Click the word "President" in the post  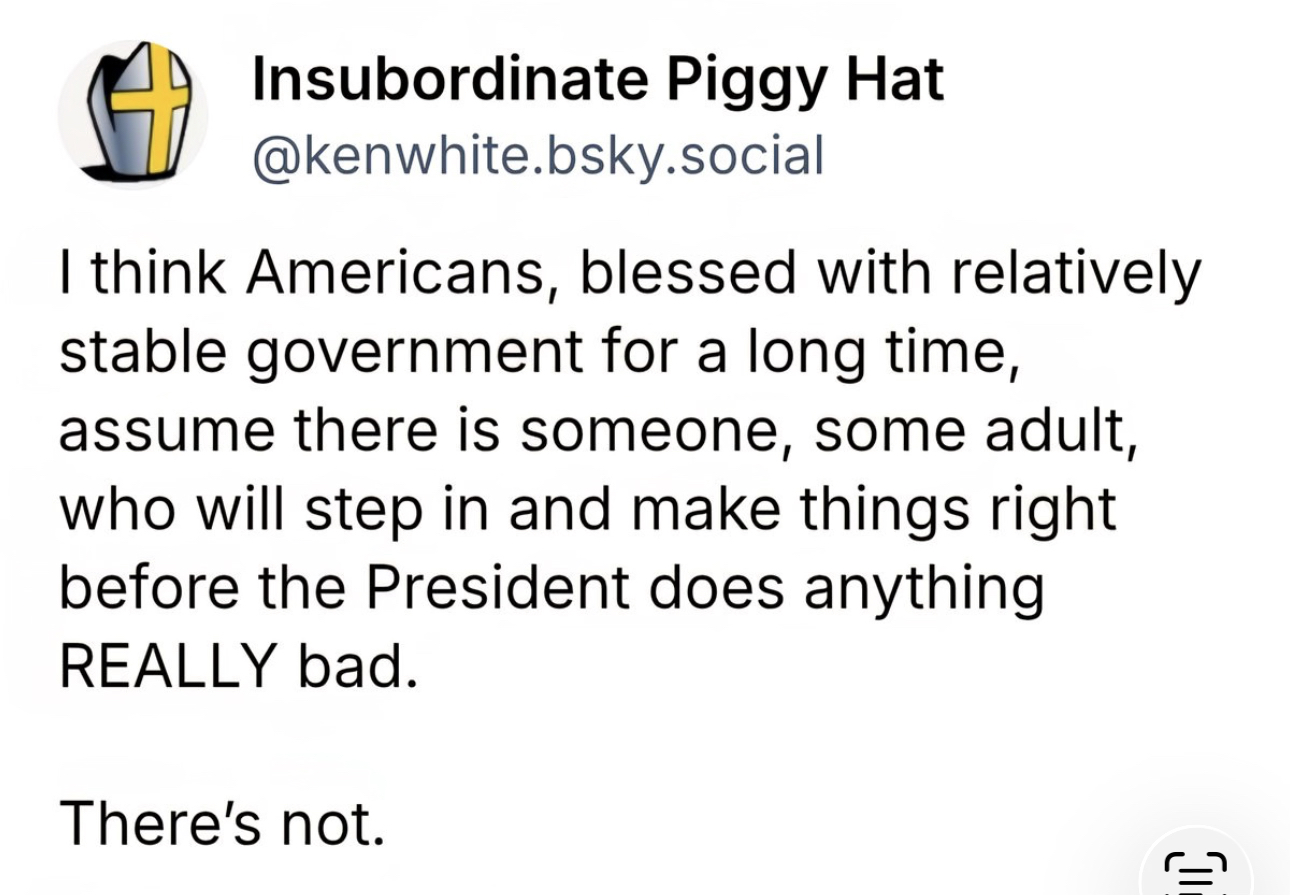496,587
